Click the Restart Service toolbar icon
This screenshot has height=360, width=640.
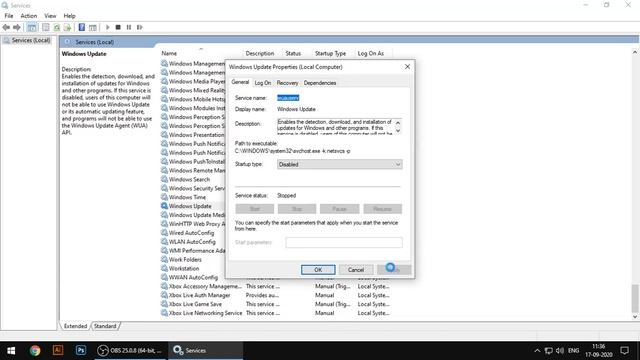[x=140, y=27]
